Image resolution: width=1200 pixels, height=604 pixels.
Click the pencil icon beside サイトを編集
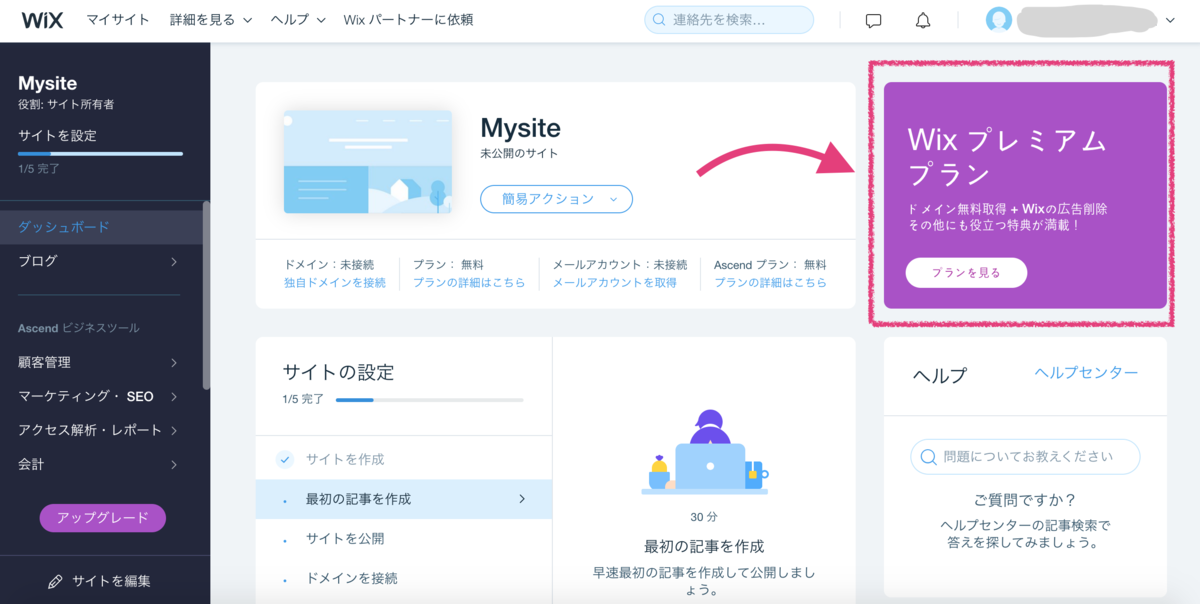pos(55,581)
